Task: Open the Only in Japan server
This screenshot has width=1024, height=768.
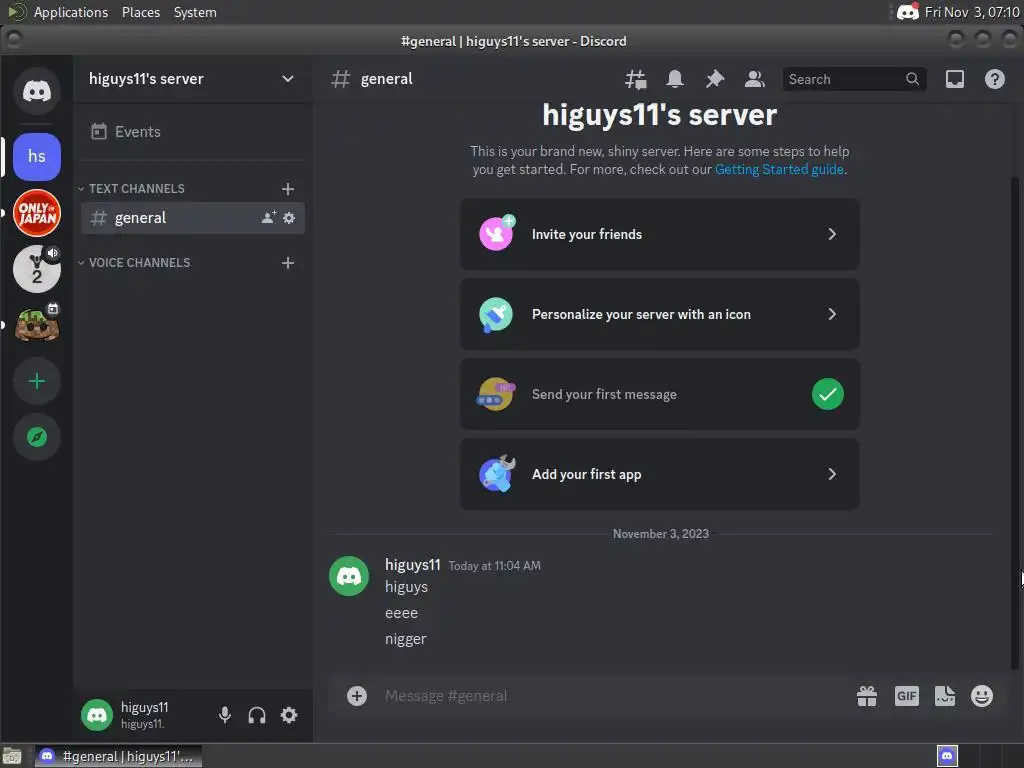Action: tap(37, 213)
